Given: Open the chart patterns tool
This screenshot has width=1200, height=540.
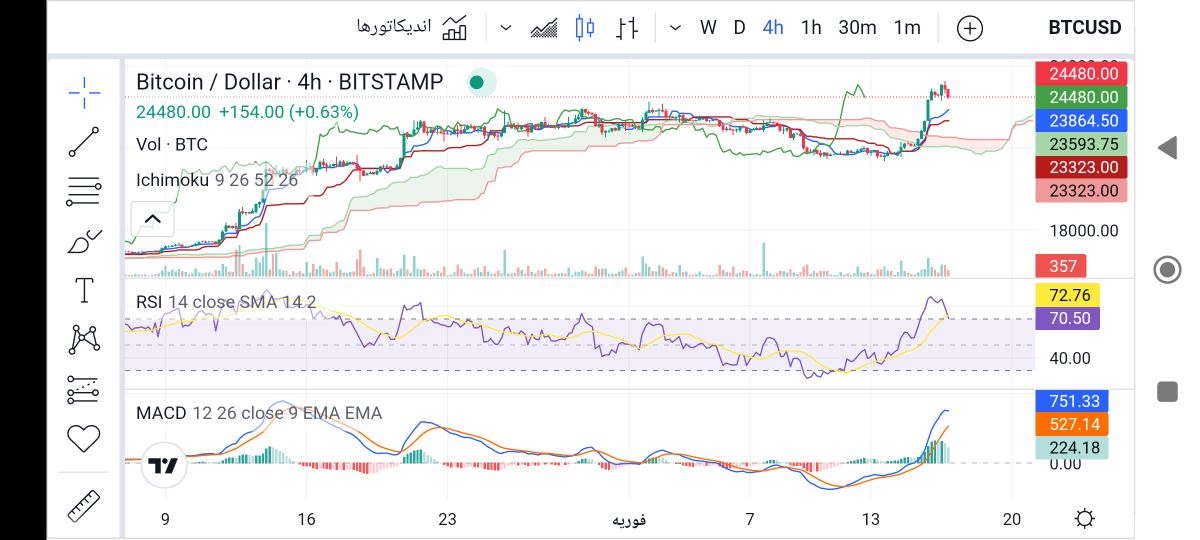Looking at the screenshot, I should click(84, 339).
